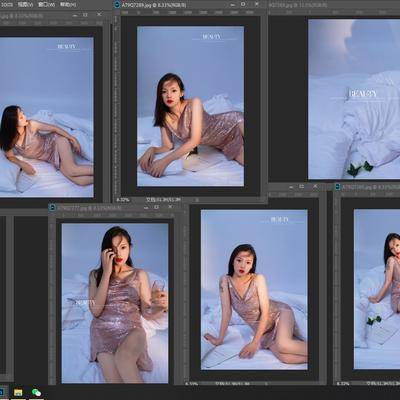Maximize the document window showing the reclining woman looking away
Image resolution: width=400 pixels, height=400 pixels.
85,15
